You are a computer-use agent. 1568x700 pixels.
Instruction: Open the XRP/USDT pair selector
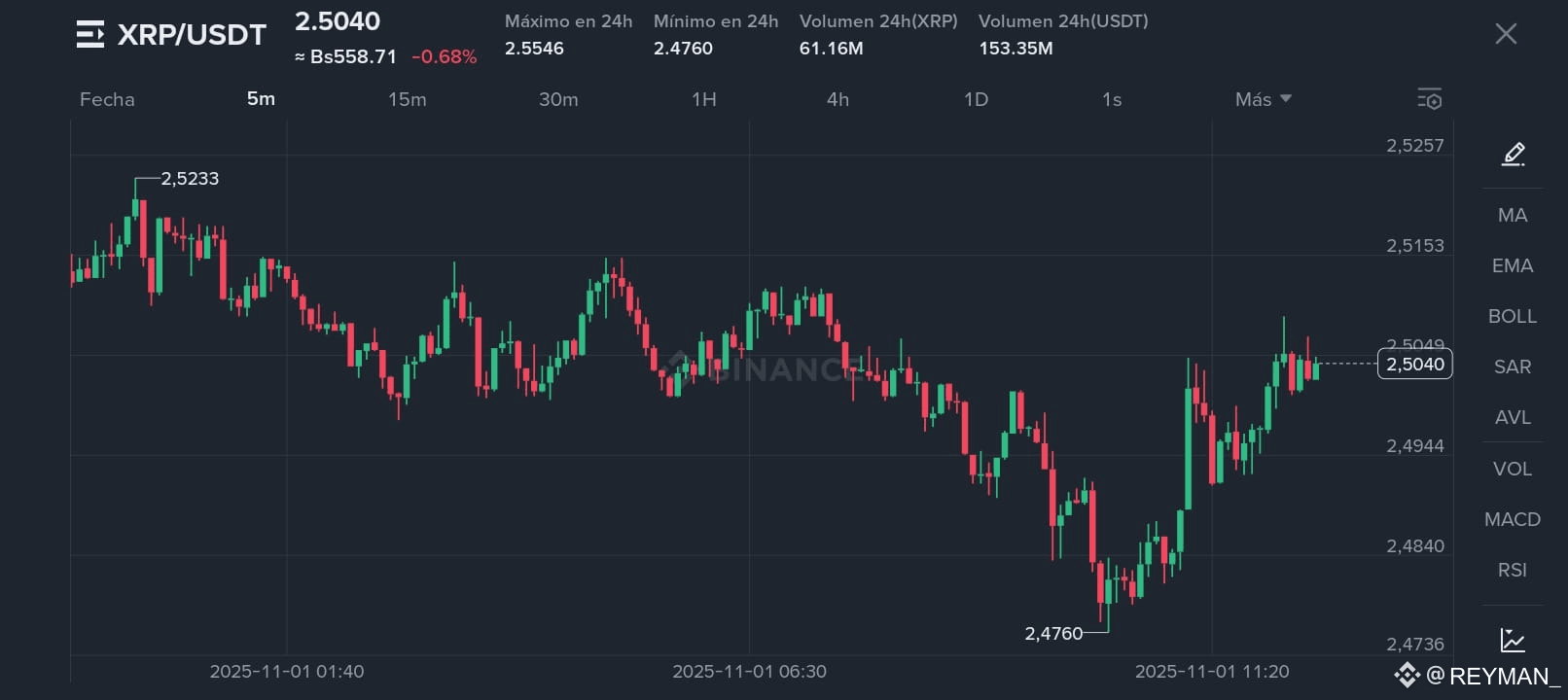coord(192,35)
